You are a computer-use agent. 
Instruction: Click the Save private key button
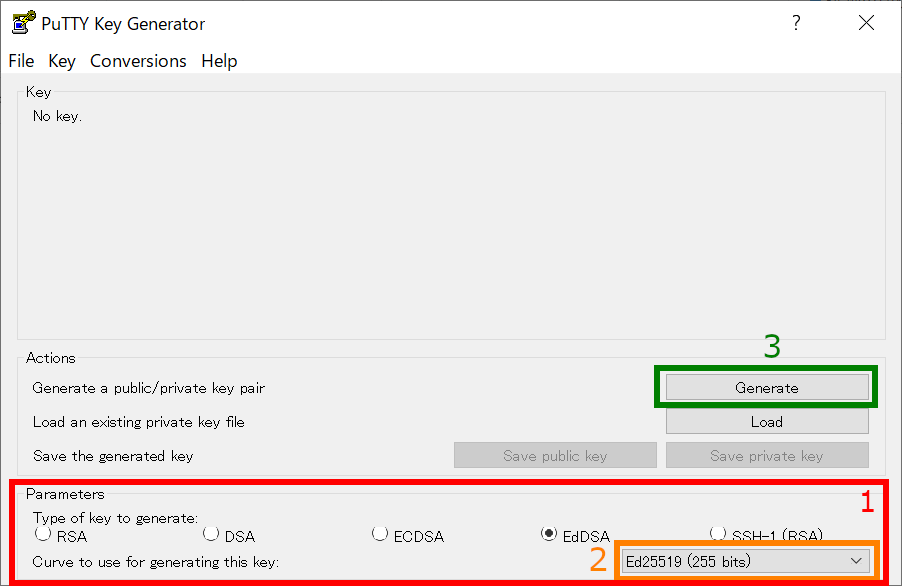coord(767,455)
